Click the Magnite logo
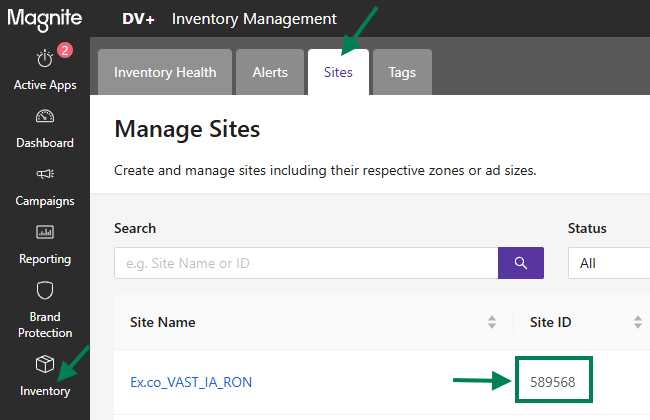The height and width of the screenshot is (420, 650). (45, 19)
